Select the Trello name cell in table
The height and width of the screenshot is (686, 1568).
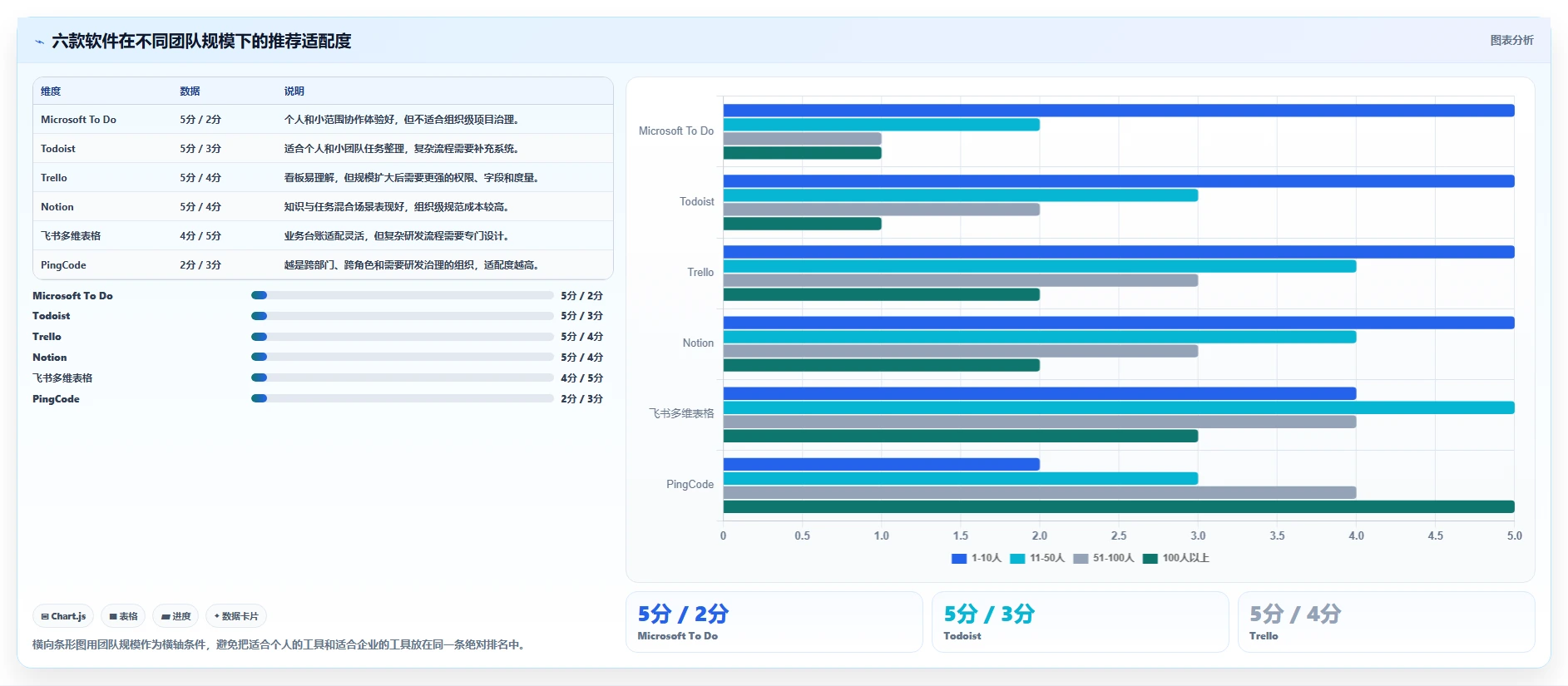[54, 178]
